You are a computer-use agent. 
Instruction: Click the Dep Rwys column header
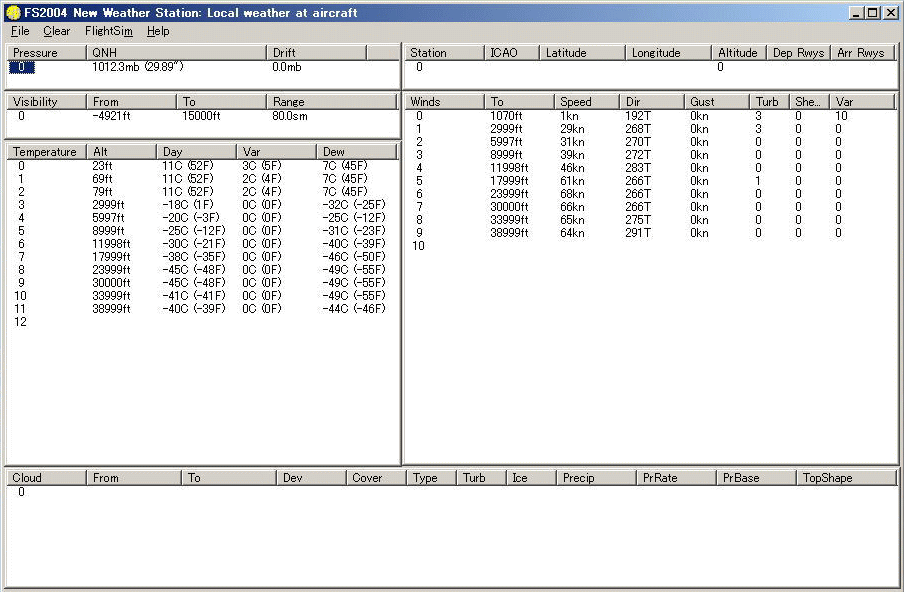point(798,53)
